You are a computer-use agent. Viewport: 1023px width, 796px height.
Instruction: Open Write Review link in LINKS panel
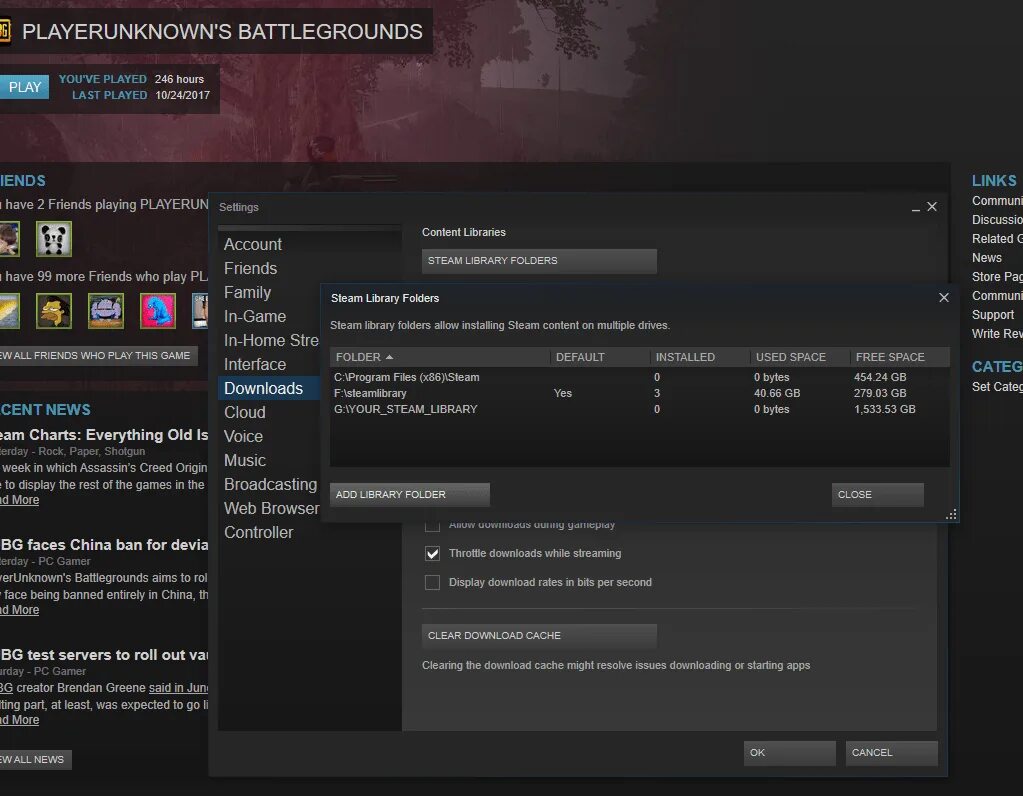click(997, 333)
